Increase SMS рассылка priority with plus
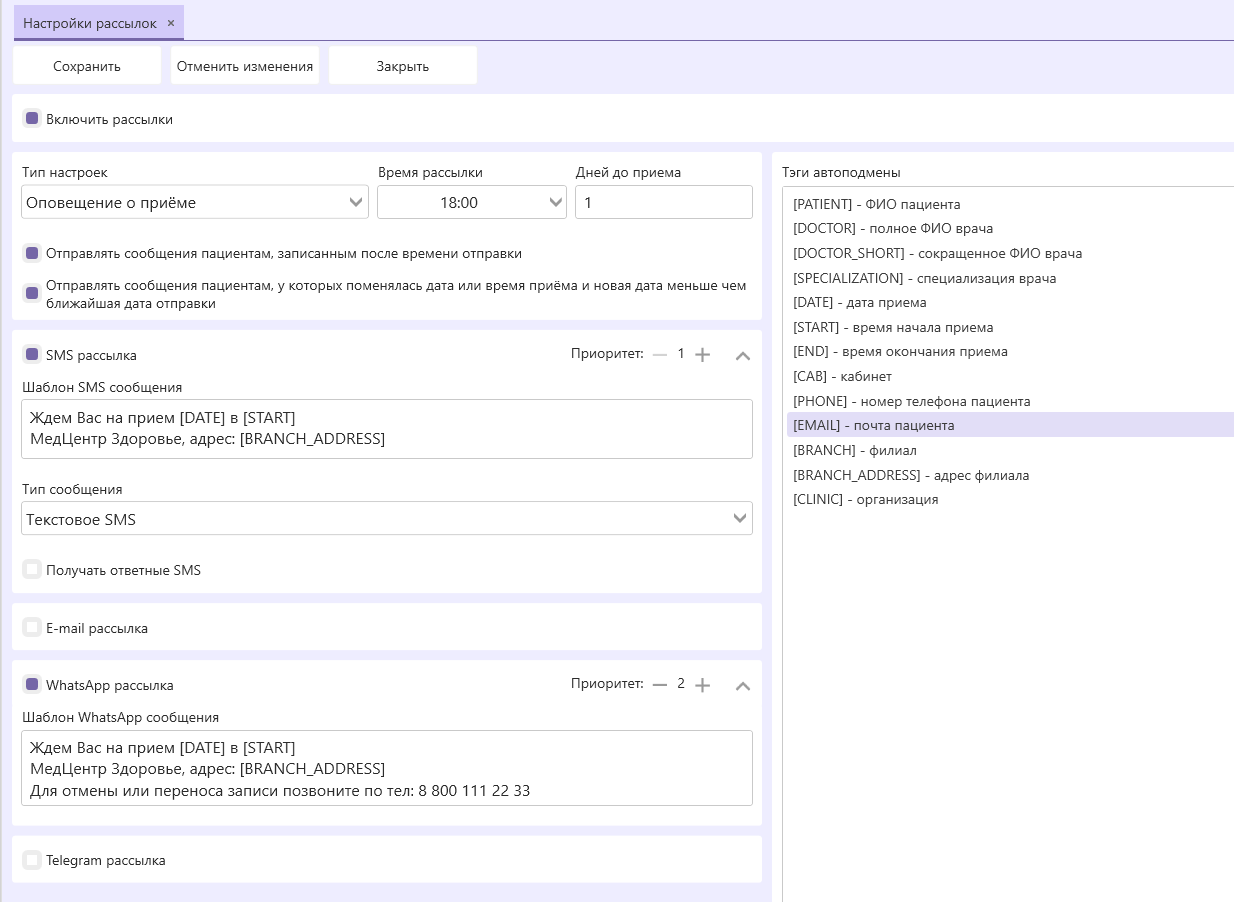 pos(703,355)
